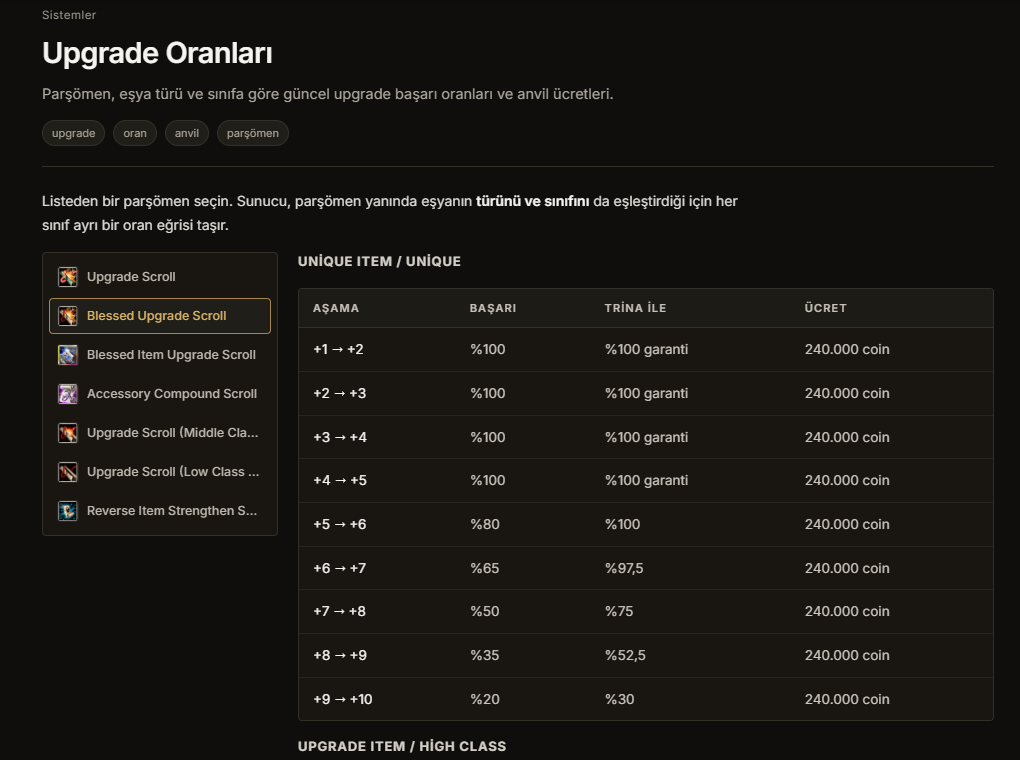The width and height of the screenshot is (1020, 760).
Task: Click the %65 success rate value
Action: (485, 568)
